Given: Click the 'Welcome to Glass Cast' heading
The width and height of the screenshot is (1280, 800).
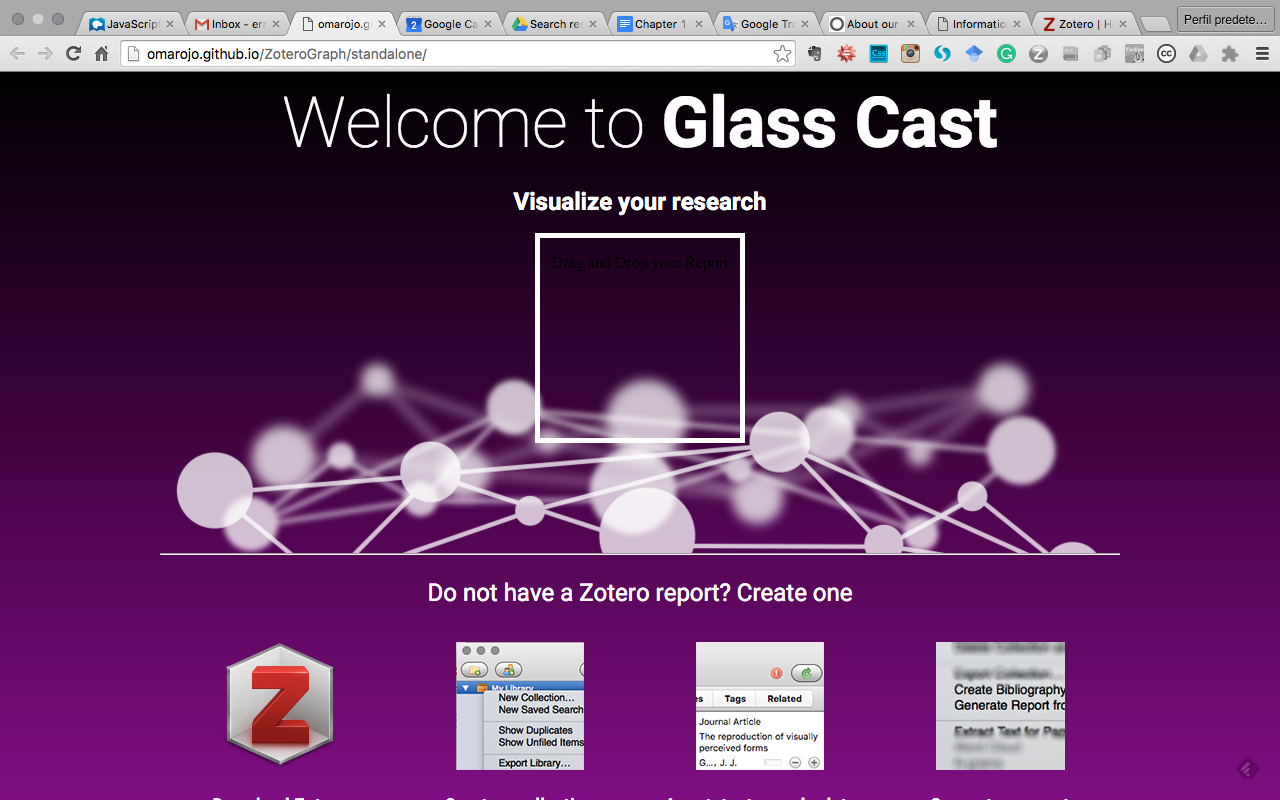Looking at the screenshot, I should pos(640,123).
